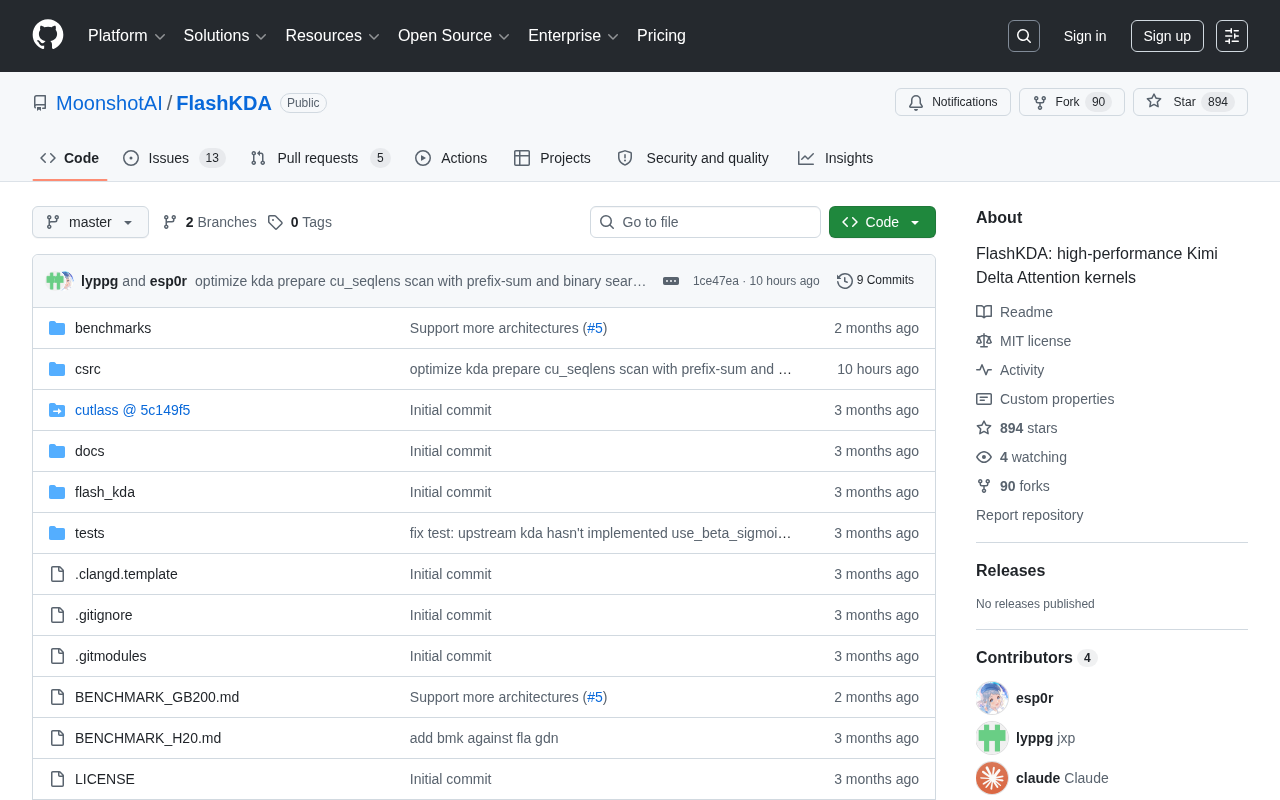
Task: Open the master branch selector dropdown
Action: pos(90,222)
